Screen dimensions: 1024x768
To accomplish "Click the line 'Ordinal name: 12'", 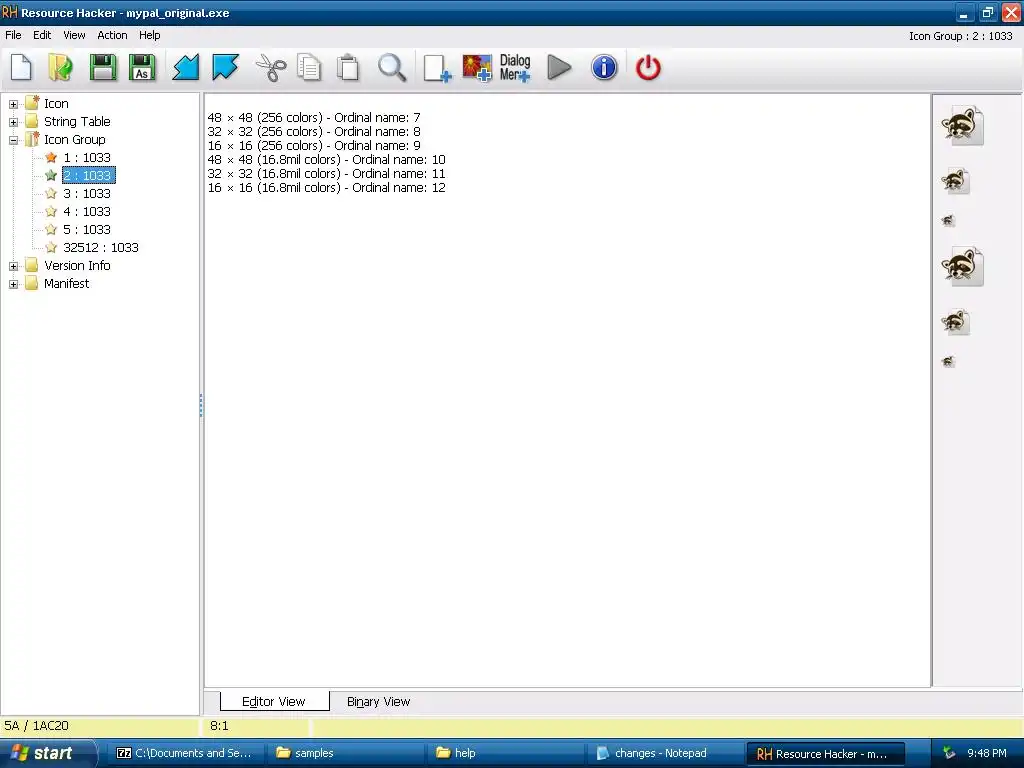I will tap(327, 187).
